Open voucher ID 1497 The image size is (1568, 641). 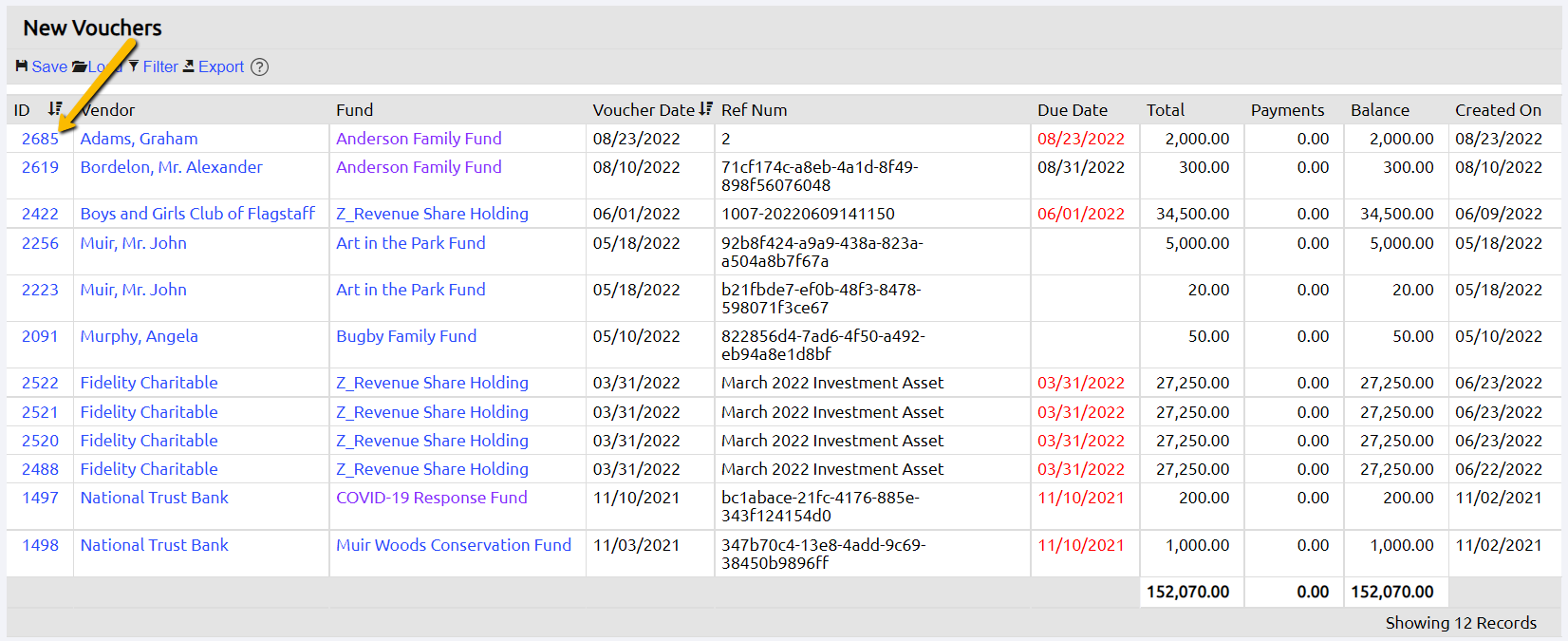(40, 498)
